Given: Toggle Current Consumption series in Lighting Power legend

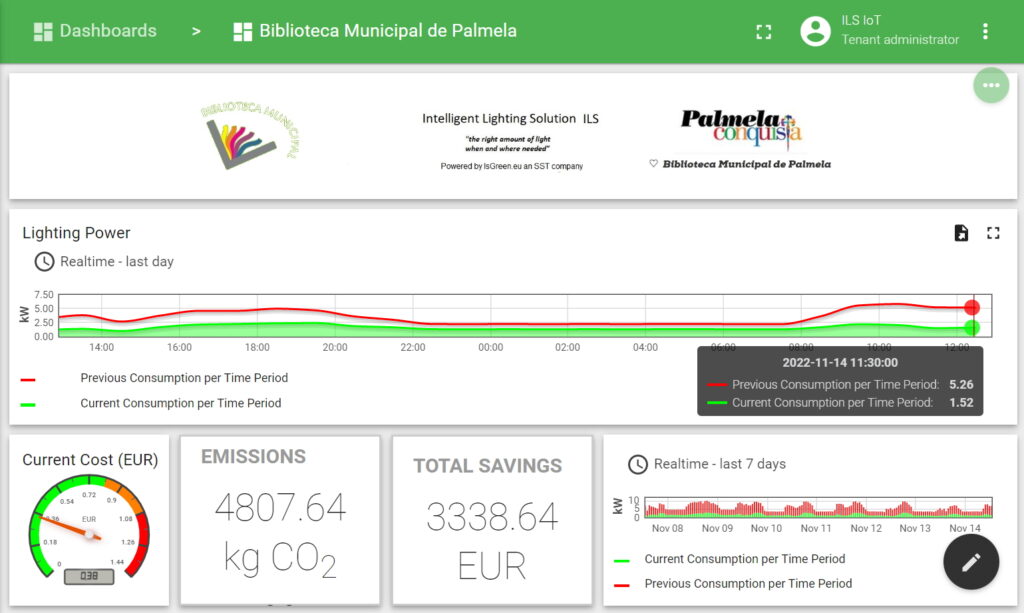Looking at the screenshot, I should pyautogui.click(x=180, y=403).
